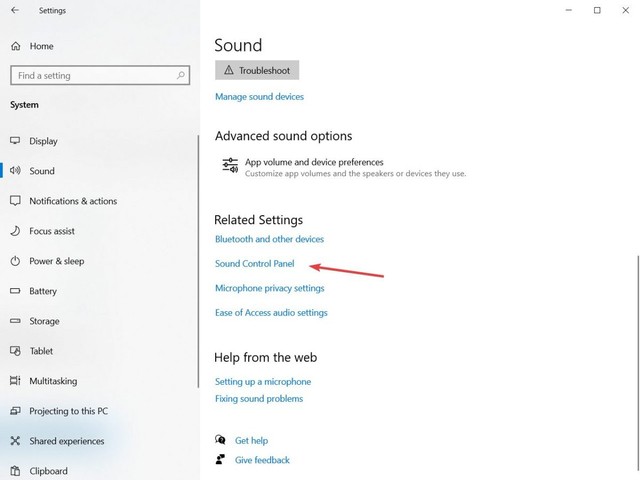Click the main page vertical scrollbar

637,363
